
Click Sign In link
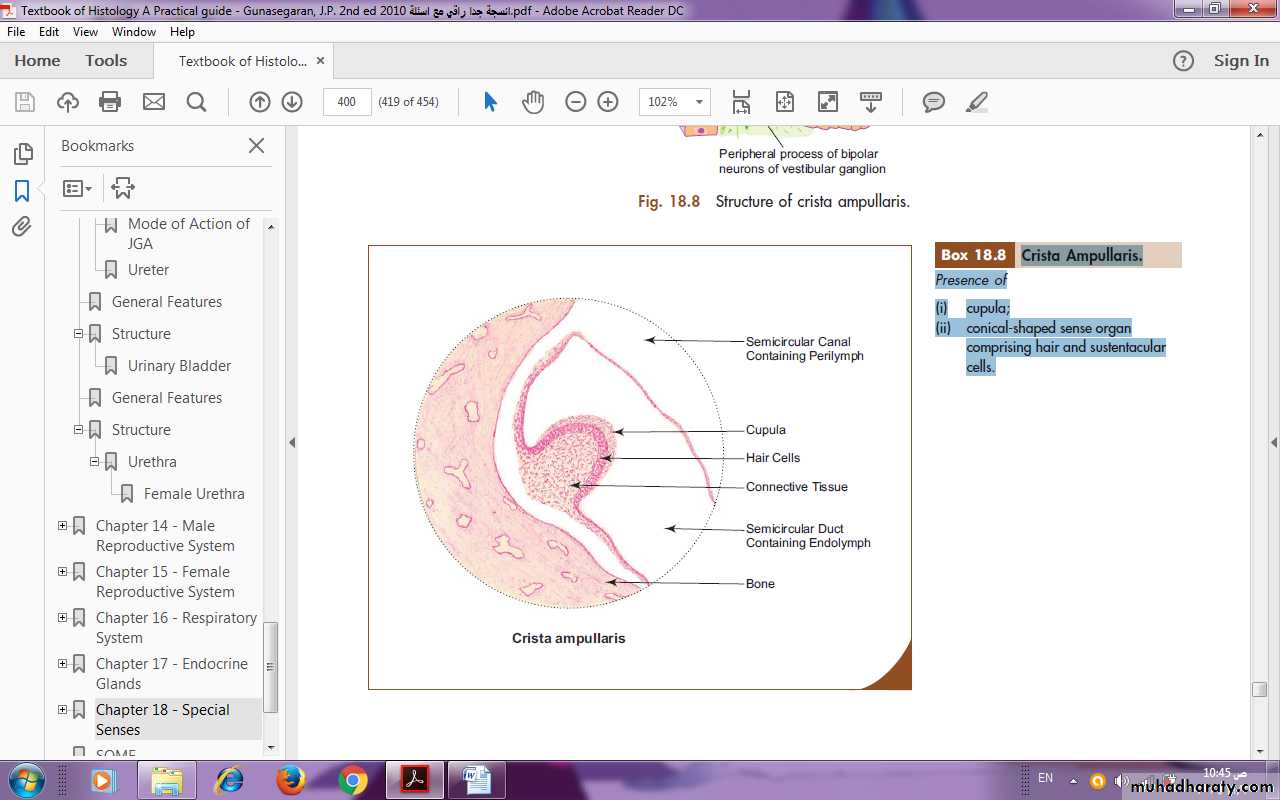[x=1240, y=61]
